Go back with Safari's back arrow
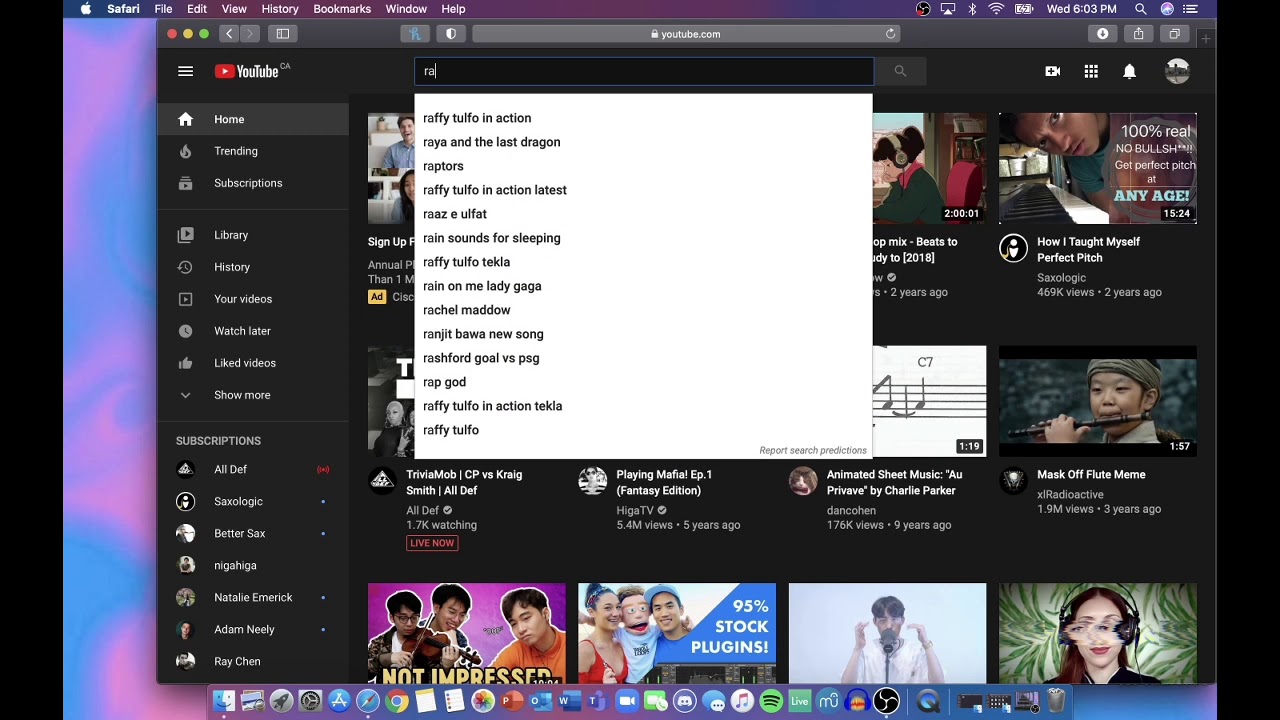The image size is (1280, 720). tap(229, 34)
